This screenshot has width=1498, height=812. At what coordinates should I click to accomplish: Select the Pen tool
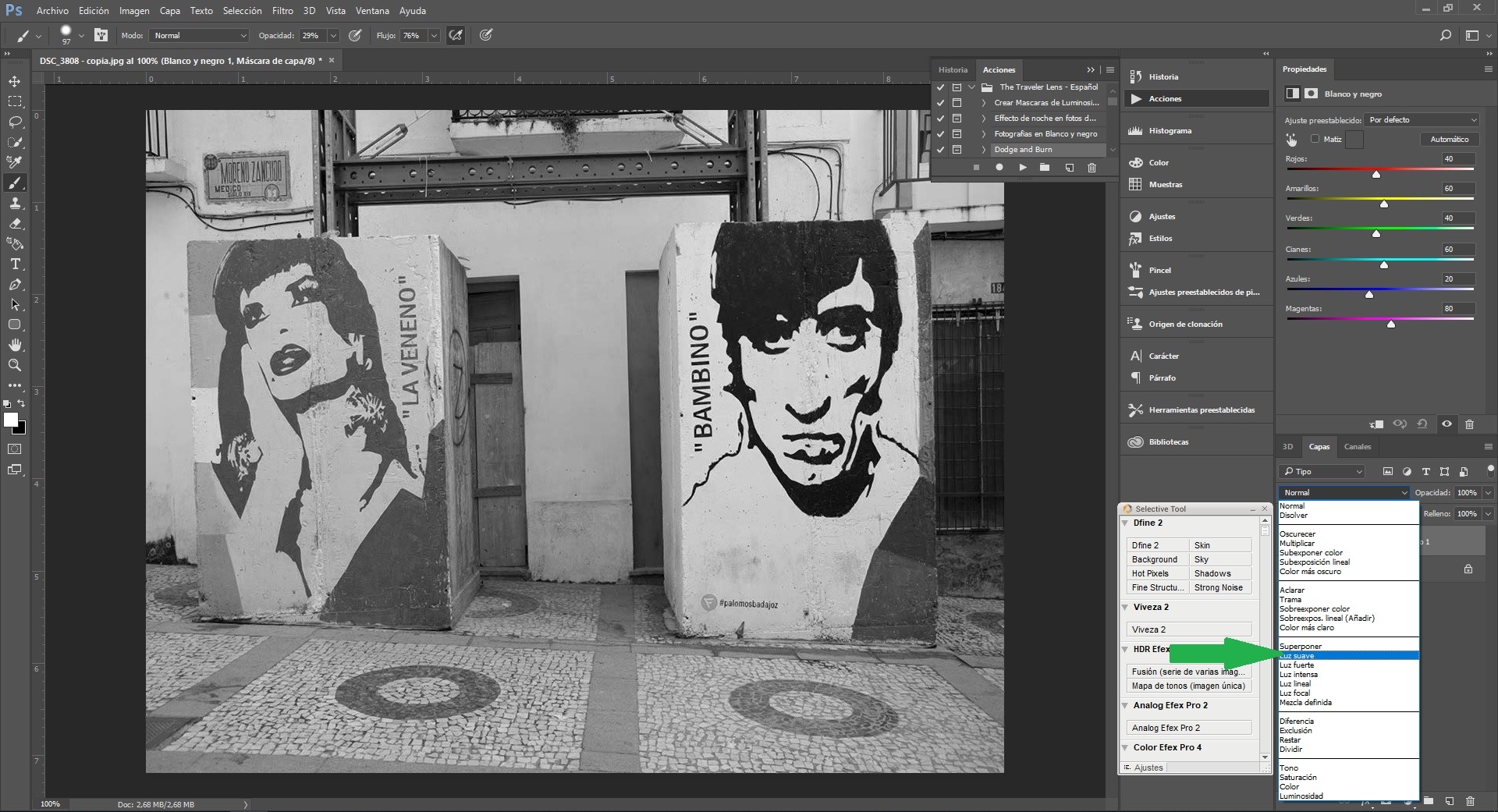click(15, 284)
